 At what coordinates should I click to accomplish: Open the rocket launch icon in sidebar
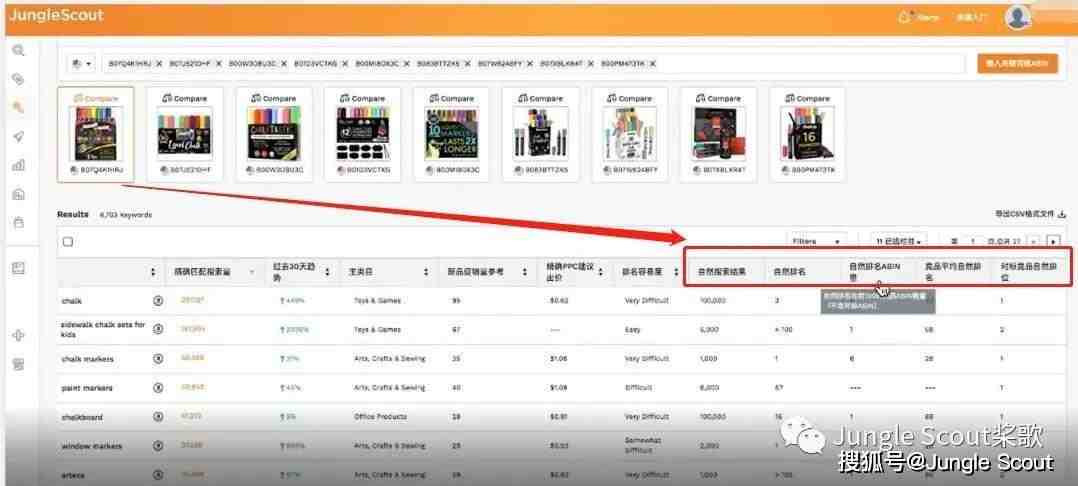coord(19,137)
